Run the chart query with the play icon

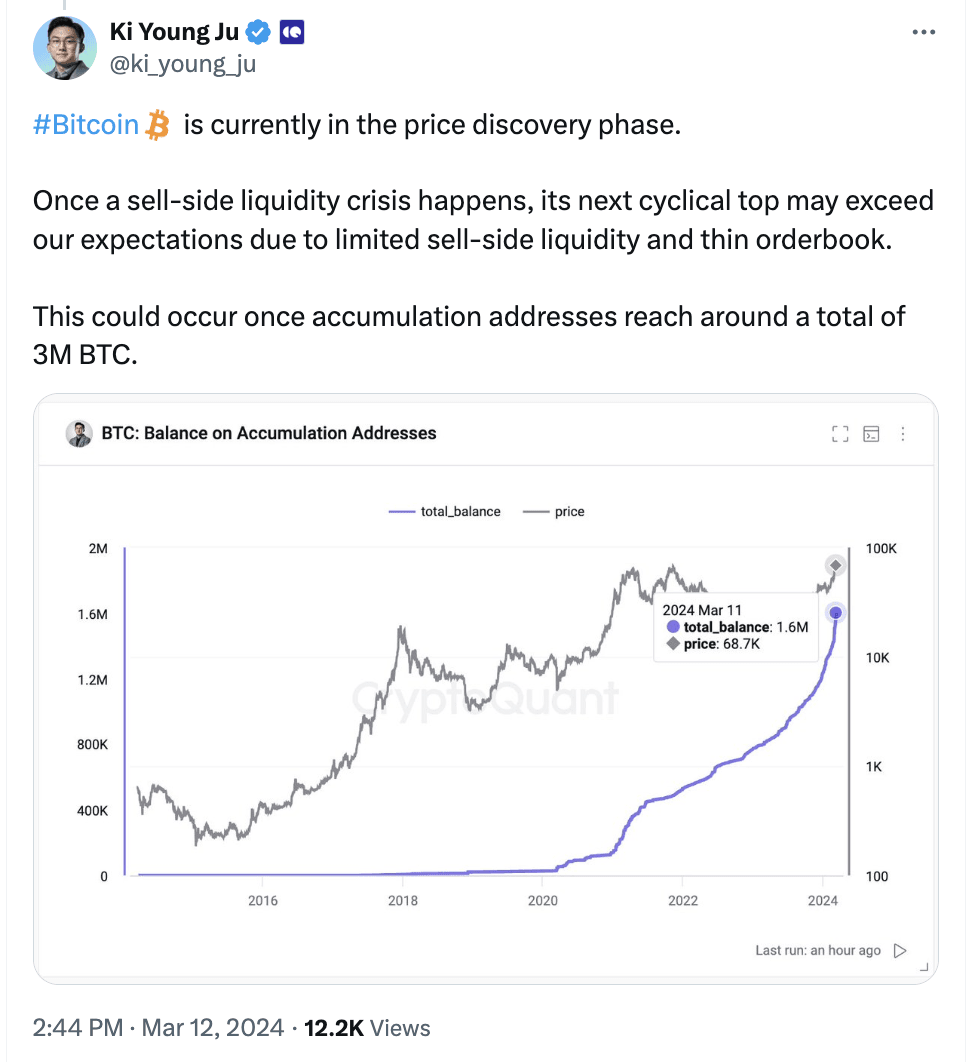pyautogui.click(x=899, y=951)
